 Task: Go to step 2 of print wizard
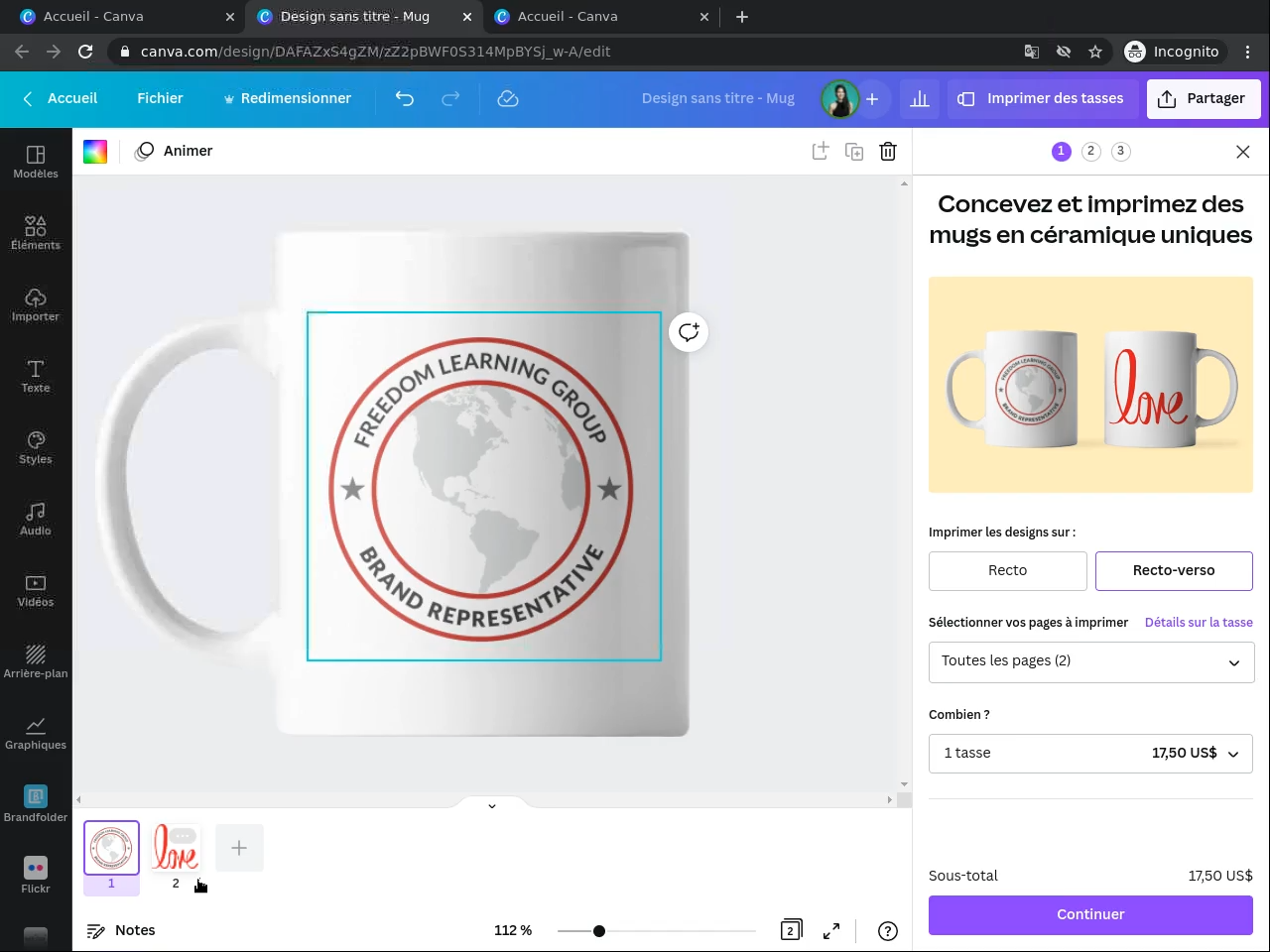point(1091,151)
